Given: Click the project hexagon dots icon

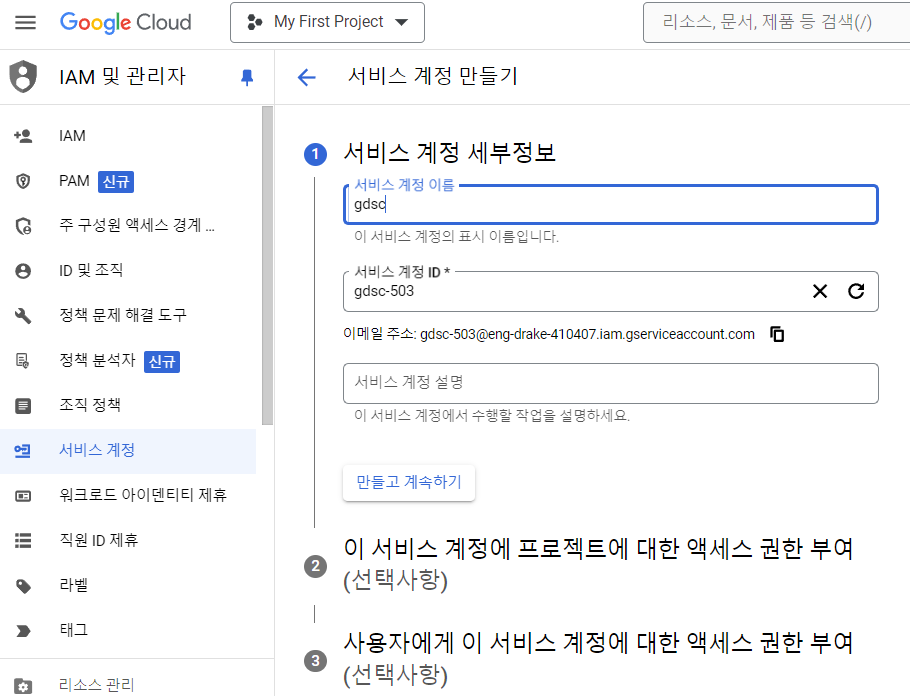Looking at the screenshot, I should click(x=254, y=23).
